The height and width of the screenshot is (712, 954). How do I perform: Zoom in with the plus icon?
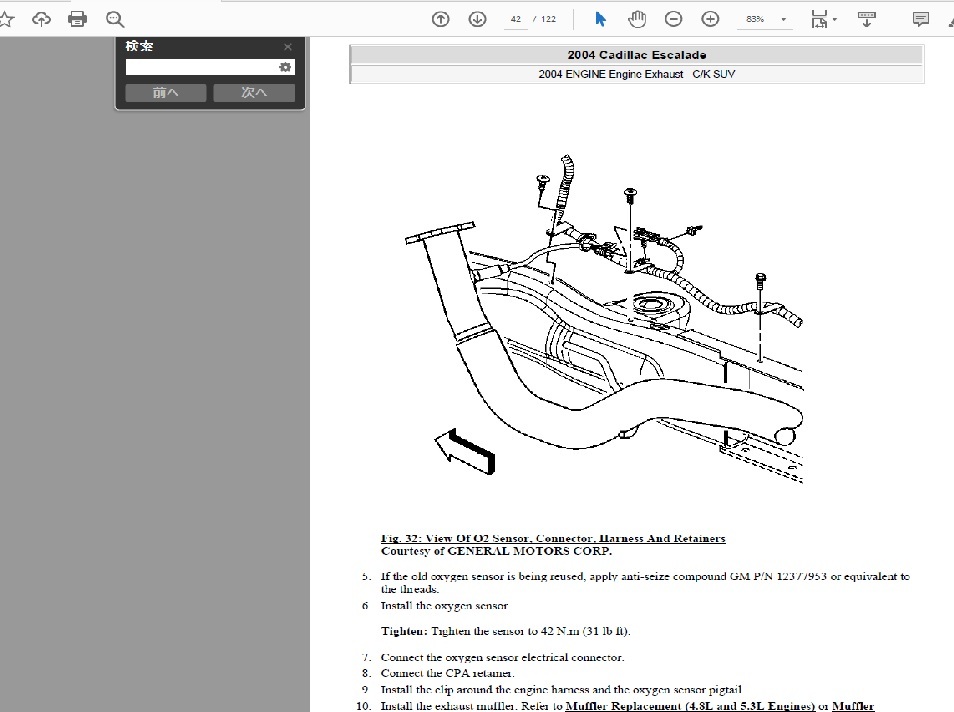point(710,19)
